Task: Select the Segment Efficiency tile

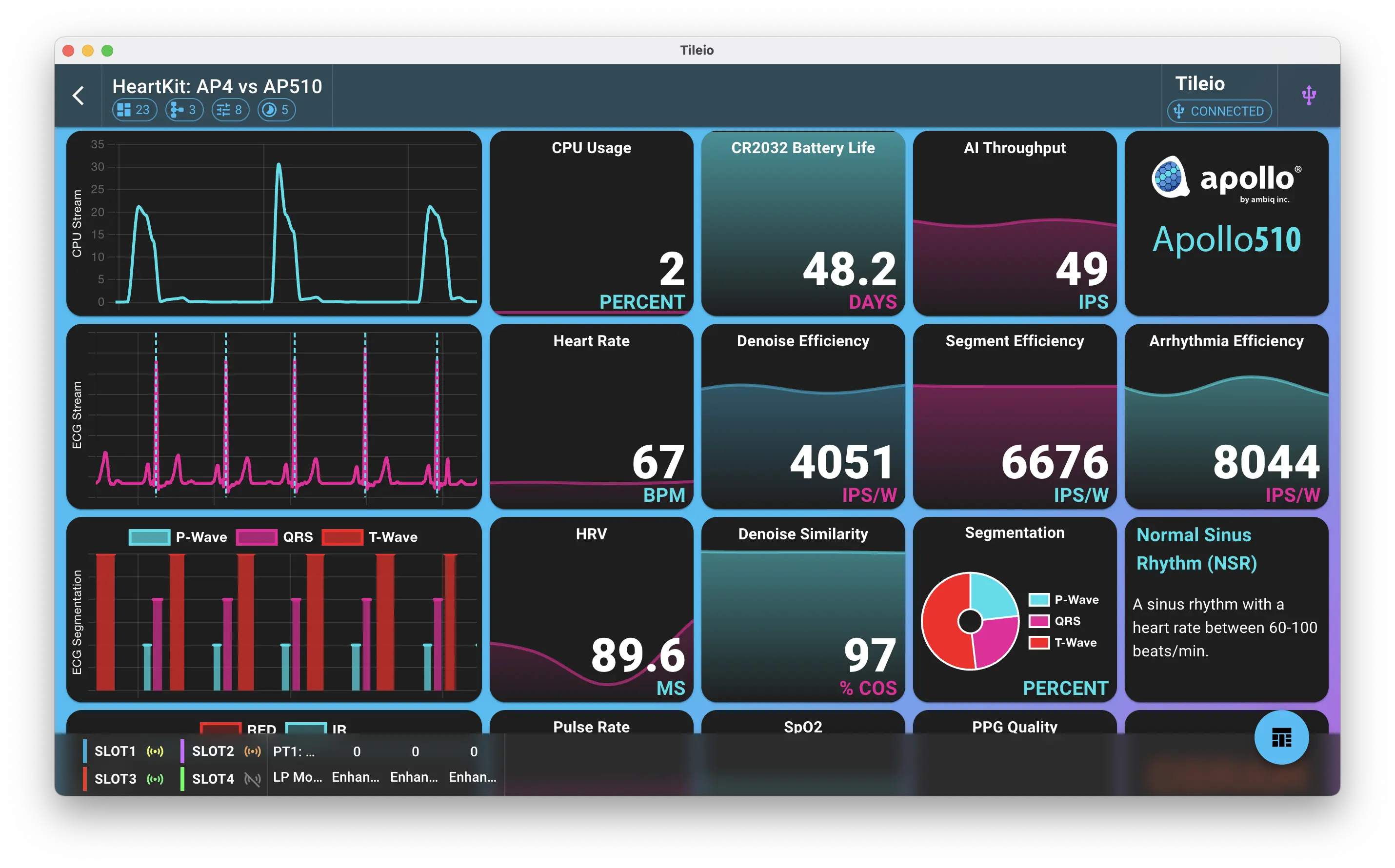Action: click(x=1015, y=416)
